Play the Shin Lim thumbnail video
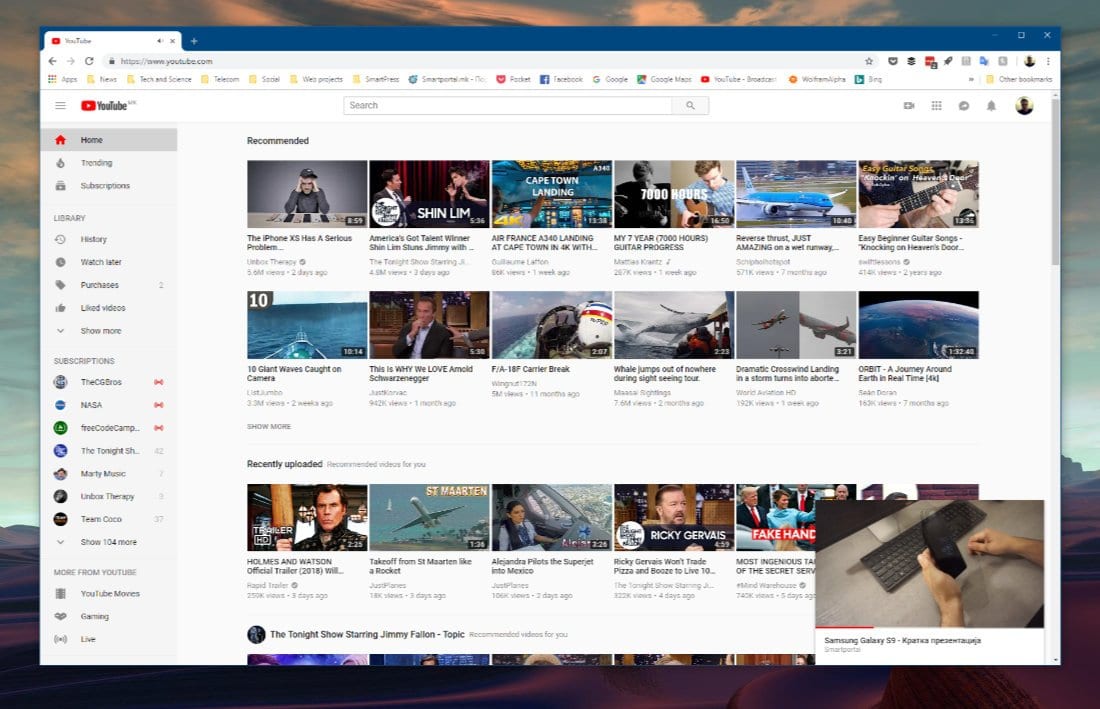Viewport: 1100px width, 709px height. [x=429, y=194]
